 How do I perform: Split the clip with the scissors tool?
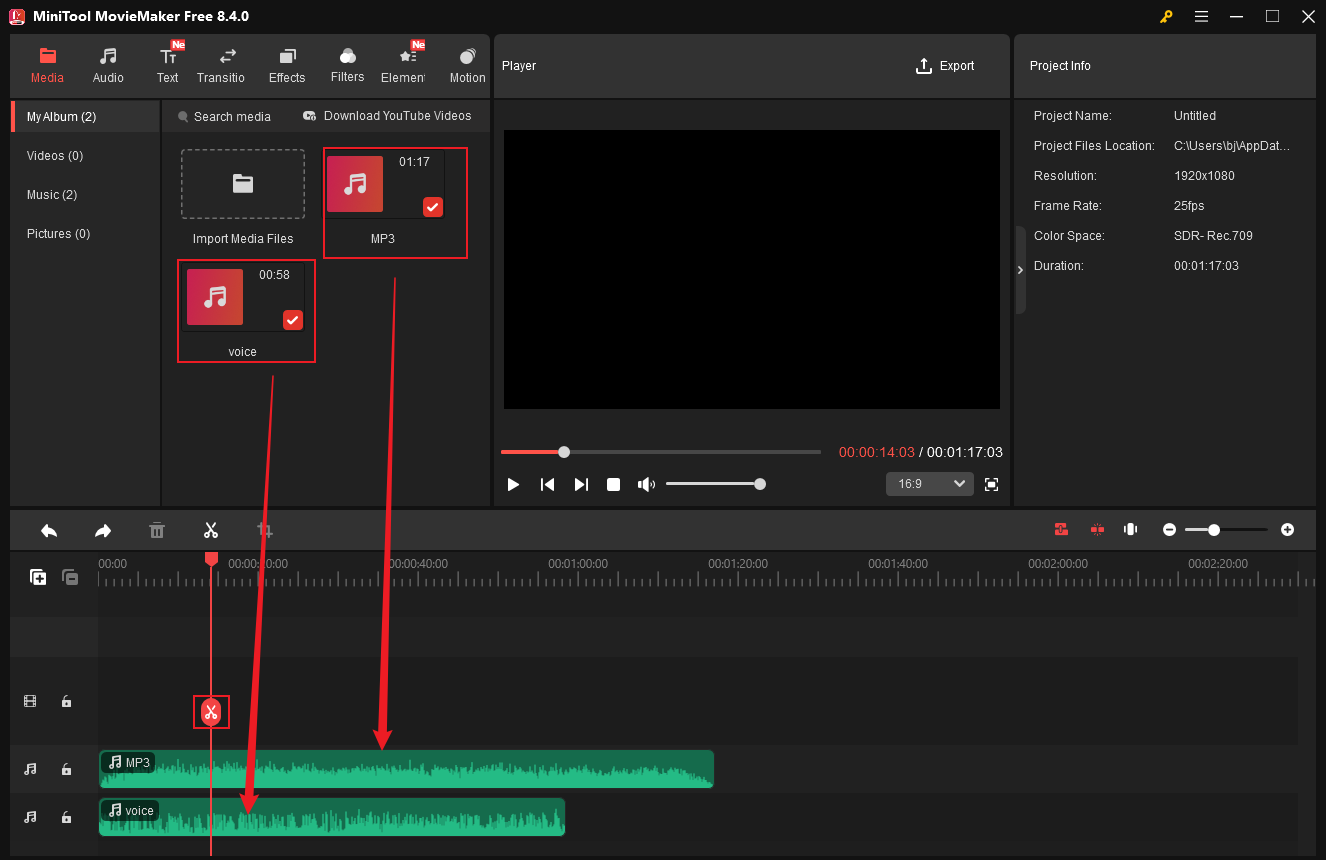(211, 529)
